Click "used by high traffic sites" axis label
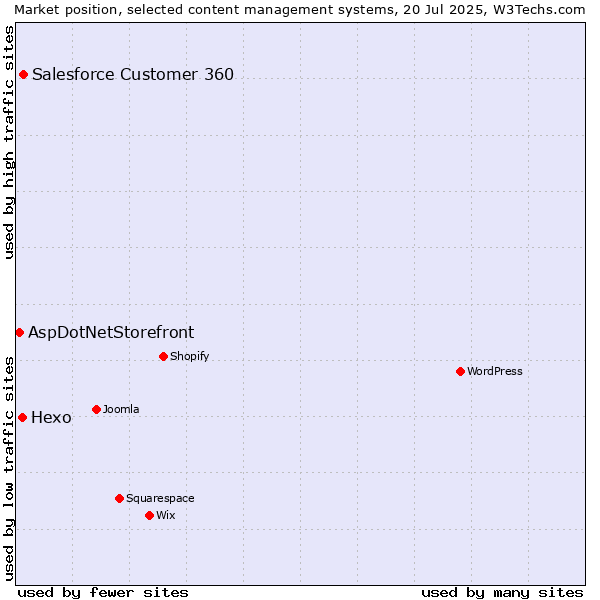This screenshot has width=600, height=600. 8,142
